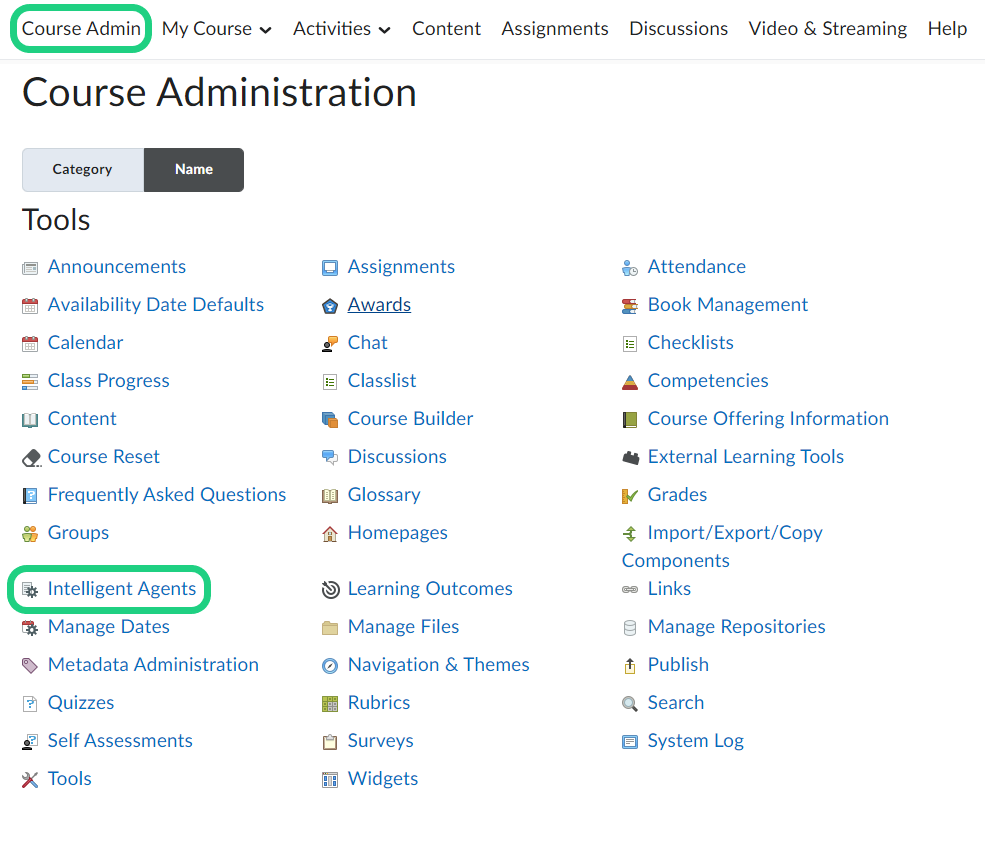
Task: Open the Classlist link
Action: click(x=382, y=381)
